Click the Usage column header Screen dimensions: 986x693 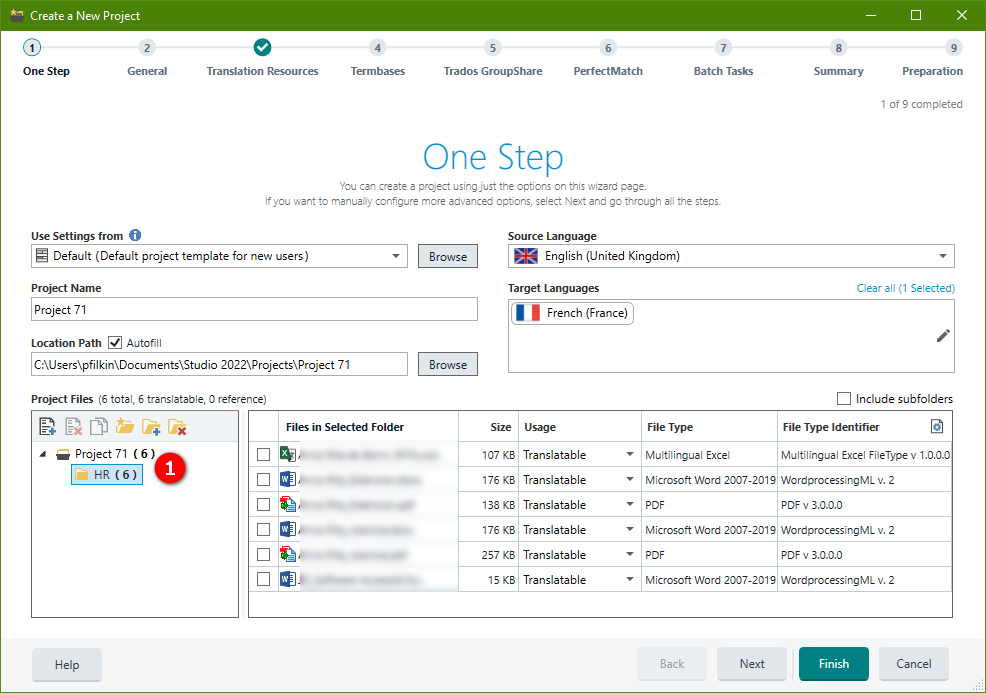coord(580,427)
